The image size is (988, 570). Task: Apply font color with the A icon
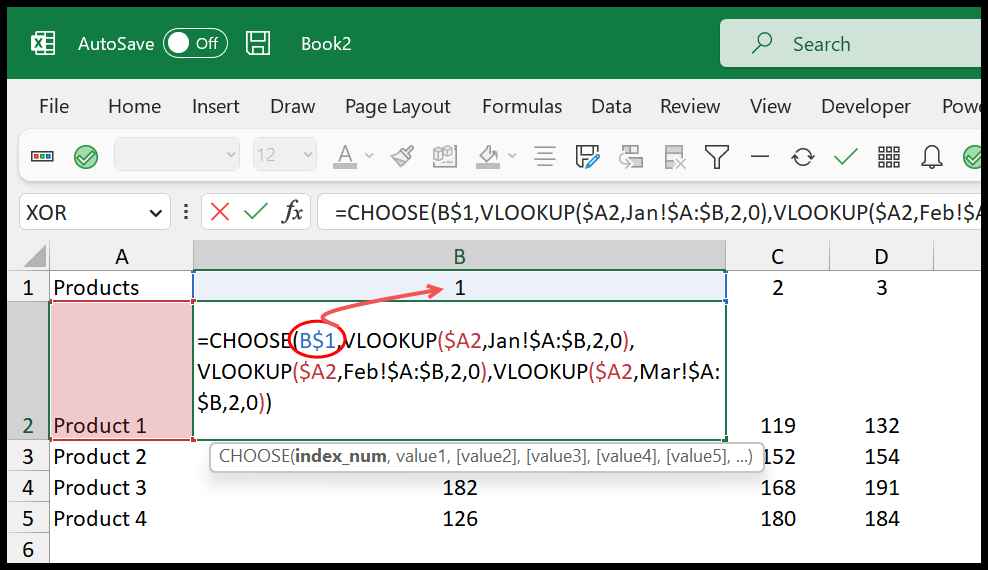345,156
